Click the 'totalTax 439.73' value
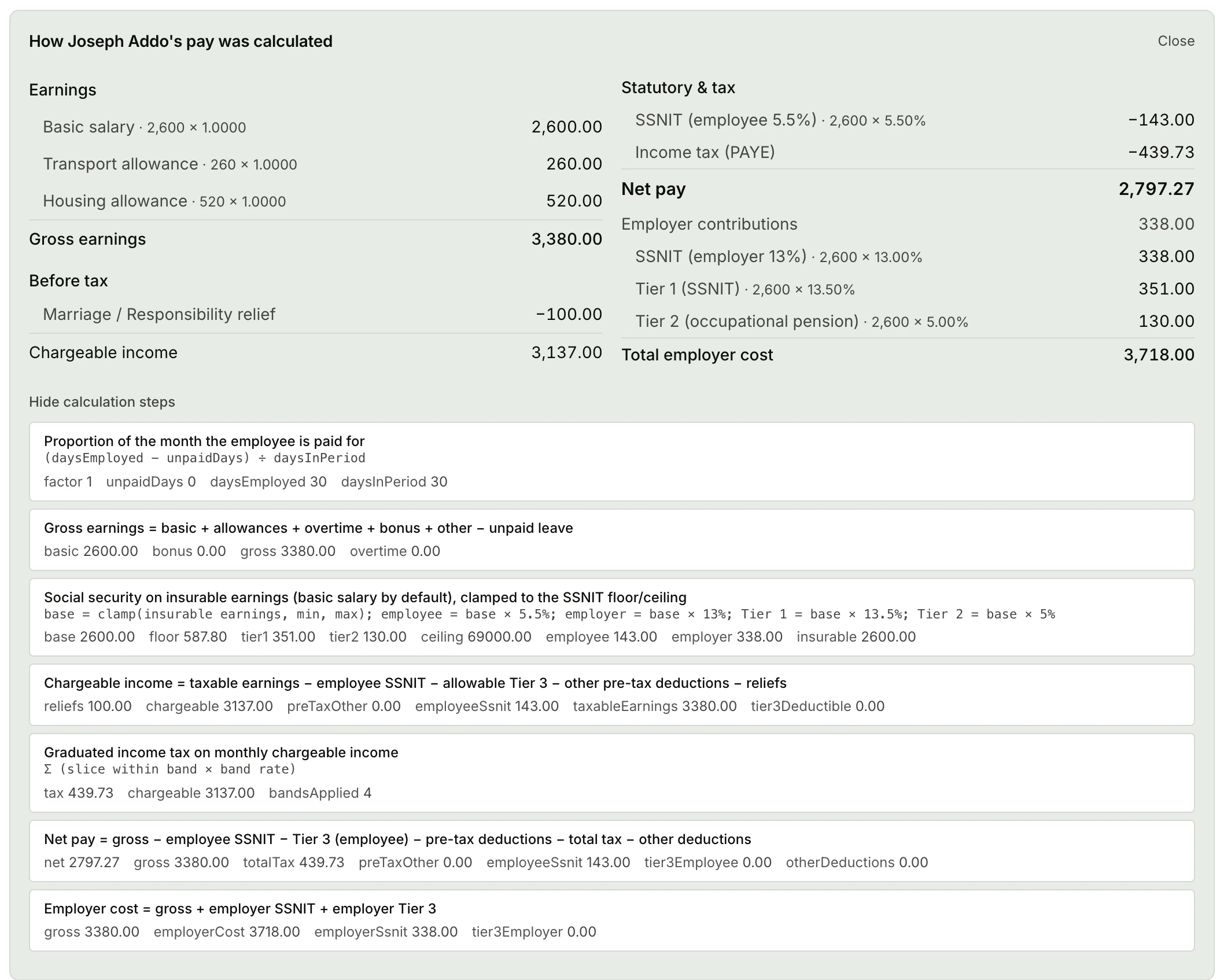The image size is (1224, 980). point(293,863)
